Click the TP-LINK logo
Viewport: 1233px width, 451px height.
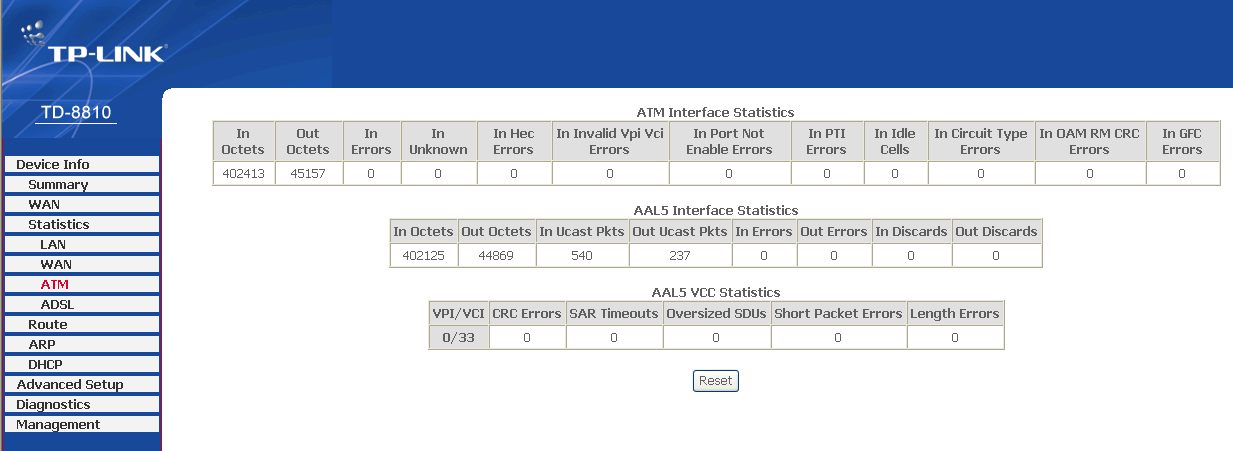point(92,47)
